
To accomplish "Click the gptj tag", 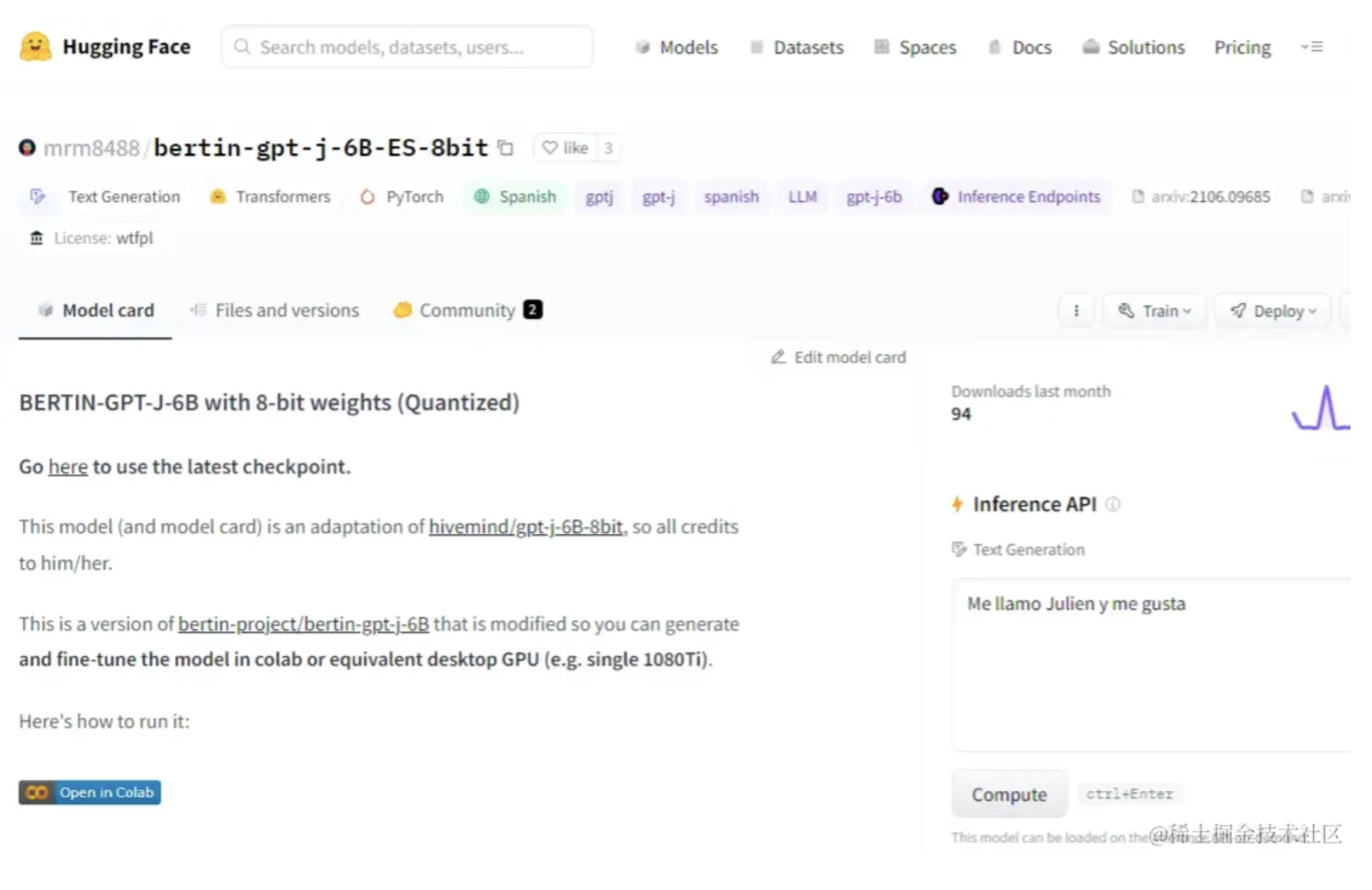I will [x=599, y=197].
